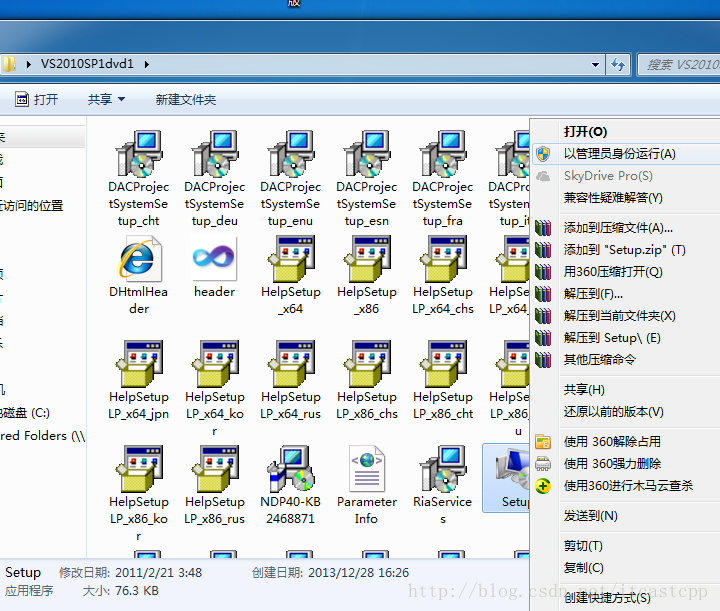Select the header image file icon
The width and height of the screenshot is (720, 611).
[x=214, y=258]
